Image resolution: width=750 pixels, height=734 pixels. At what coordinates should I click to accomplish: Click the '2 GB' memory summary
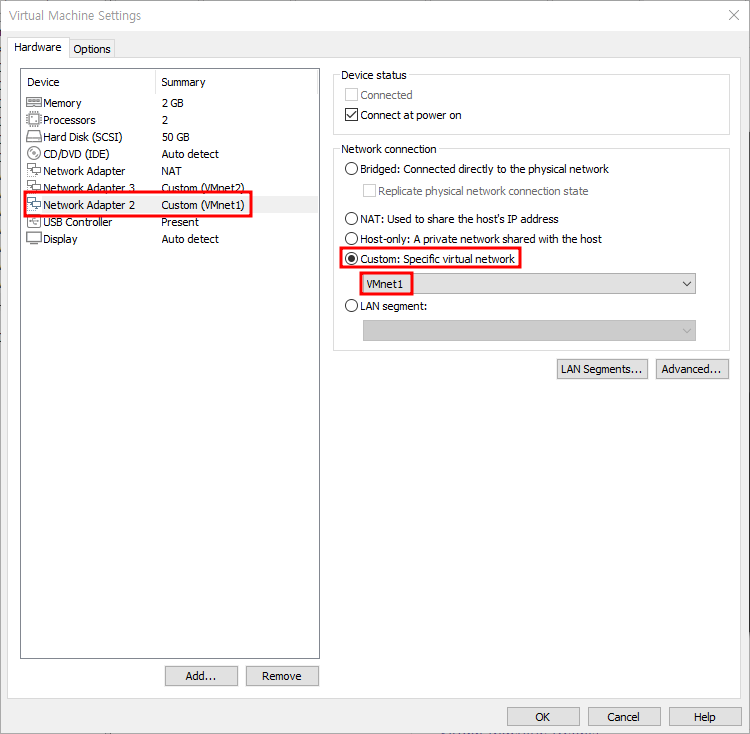pyautogui.click(x=173, y=103)
